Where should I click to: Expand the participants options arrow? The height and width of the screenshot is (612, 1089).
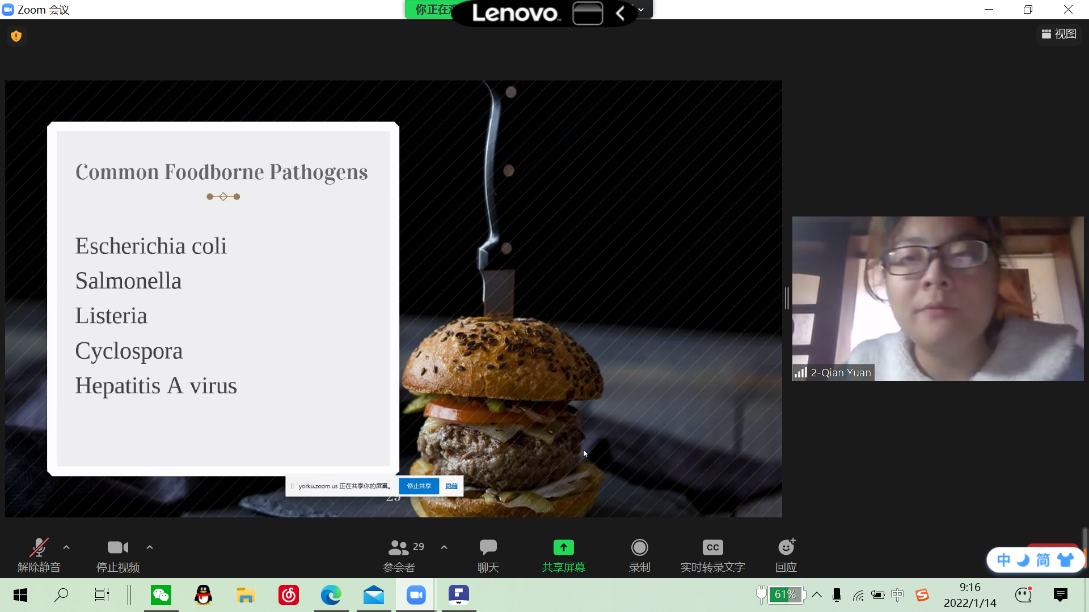pyautogui.click(x=444, y=547)
